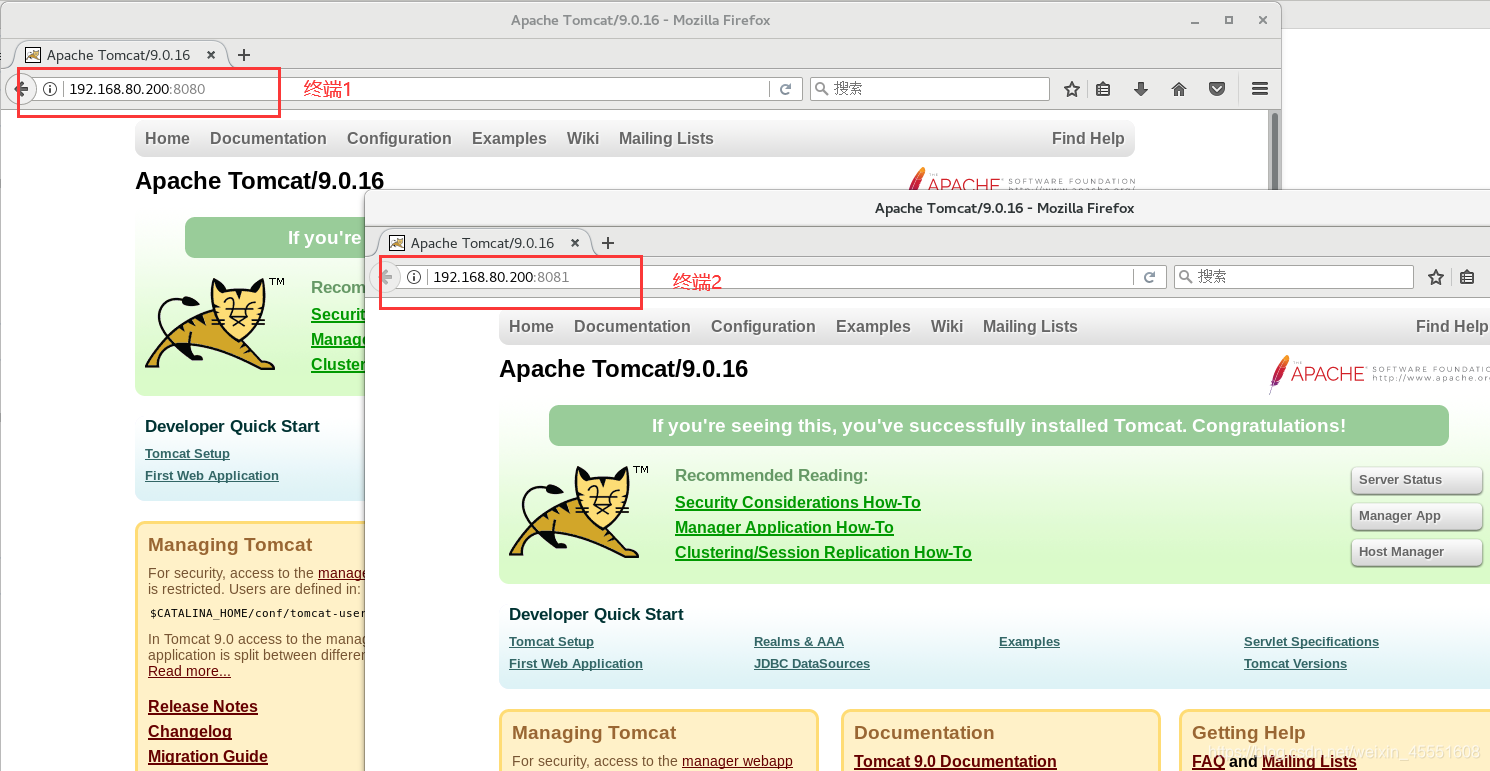1490x771 pixels.
Task: Click the Manager App button
Action: pyautogui.click(x=1416, y=516)
